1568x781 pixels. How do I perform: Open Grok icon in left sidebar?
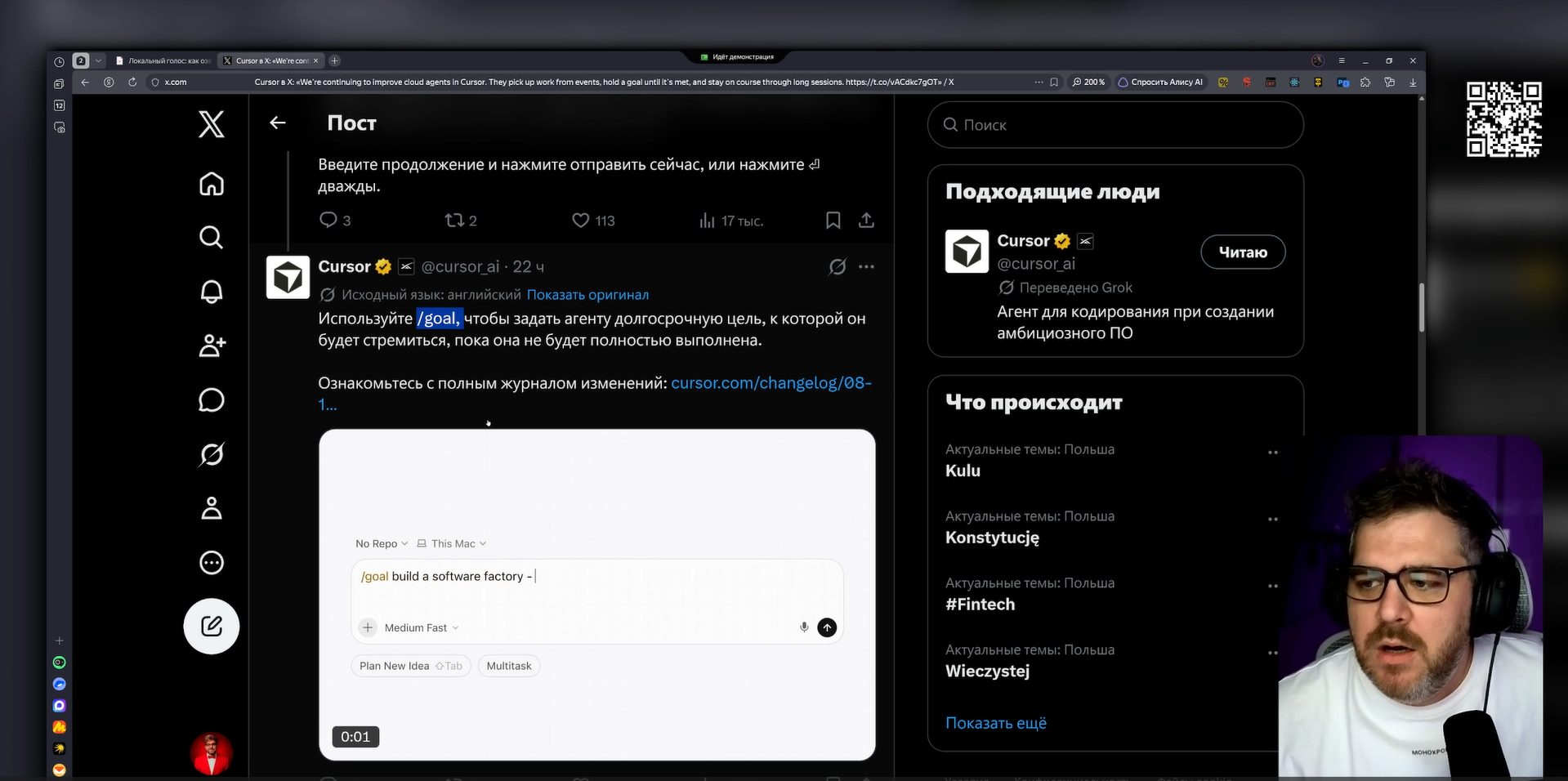(x=212, y=454)
